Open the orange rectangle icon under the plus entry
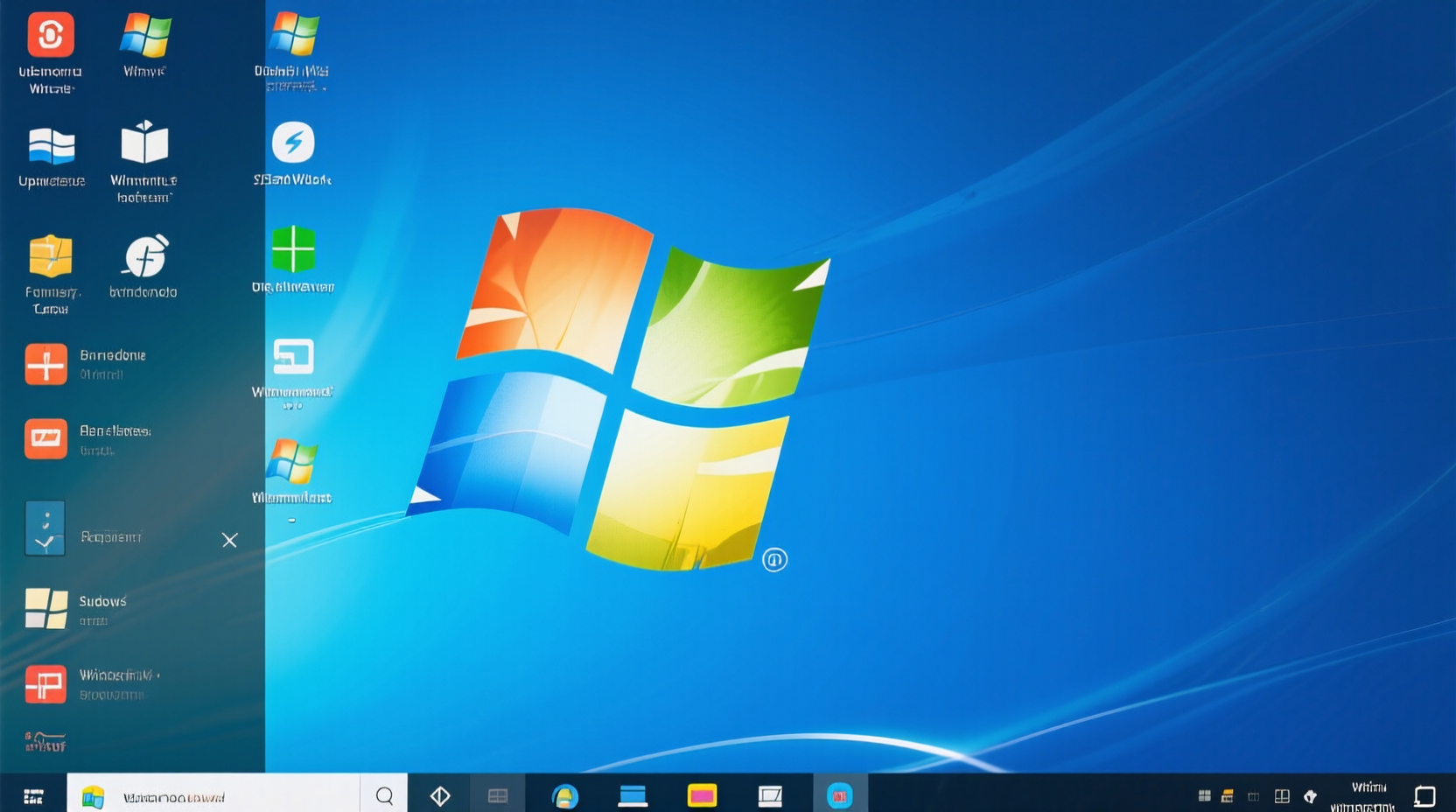Image resolution: width=1456 pixels, height=812 pixels. coord(45,439)
